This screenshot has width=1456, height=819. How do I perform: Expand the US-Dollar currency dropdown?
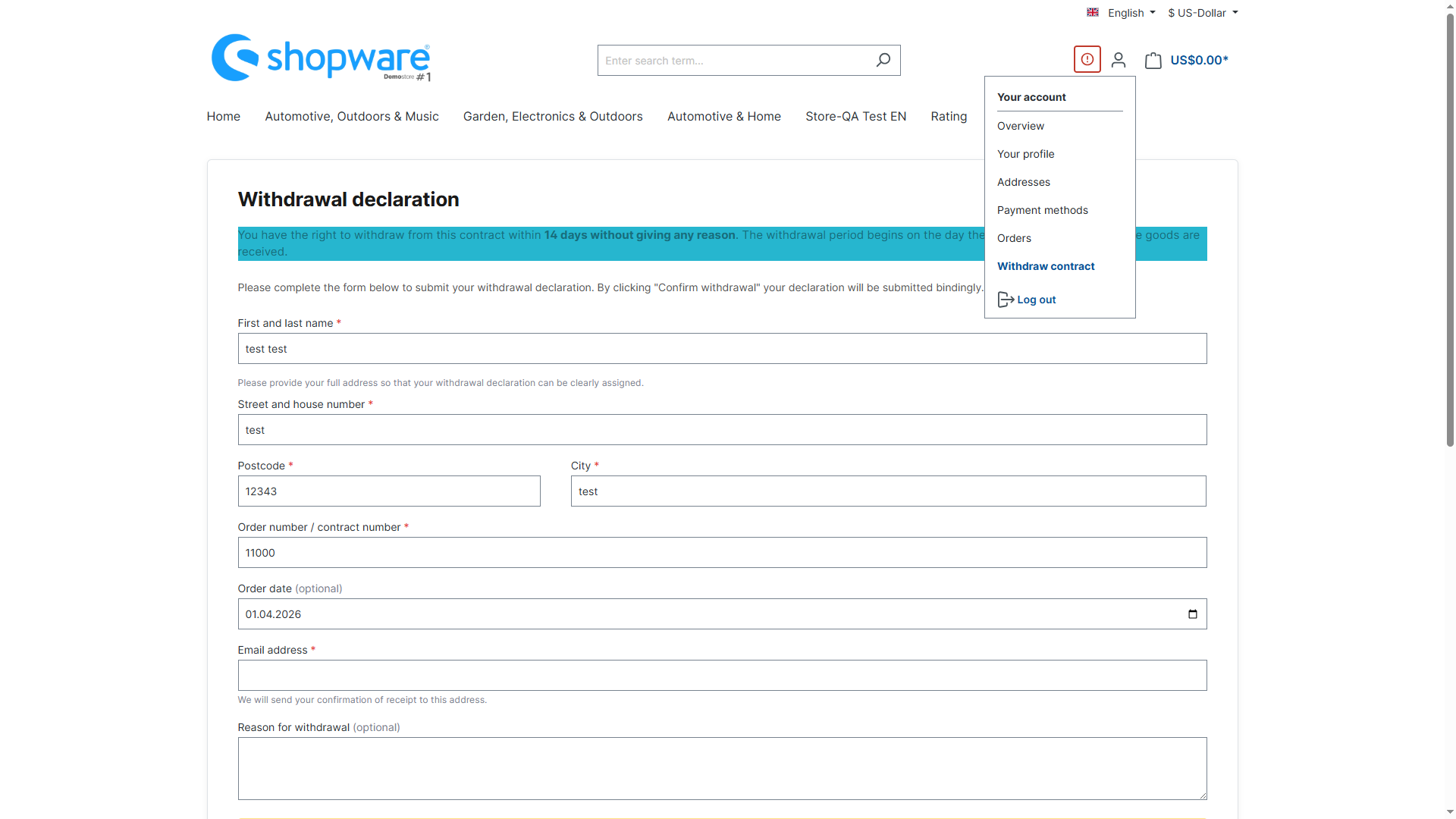click(1203, 13)
